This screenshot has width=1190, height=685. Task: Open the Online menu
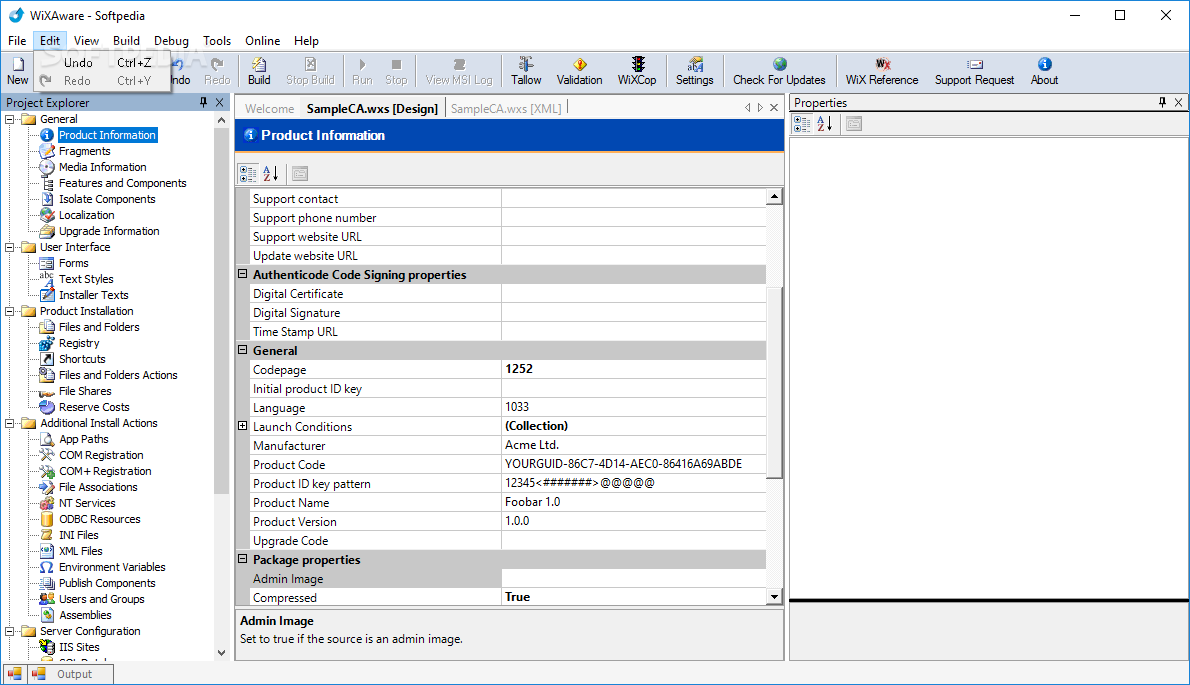tap(263, 41)
